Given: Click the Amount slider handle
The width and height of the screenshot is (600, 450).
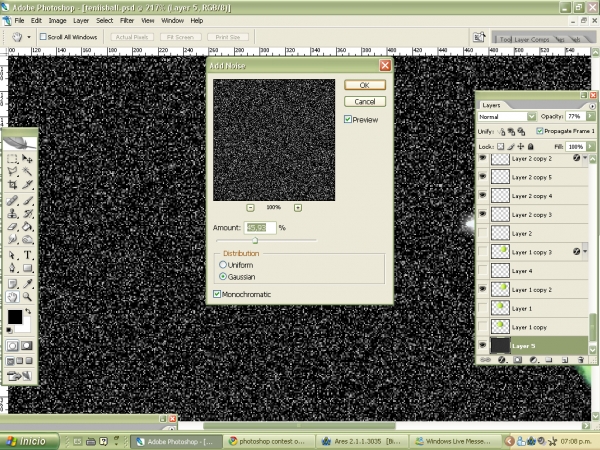Looking at the screenshot, I should point(255,240).
